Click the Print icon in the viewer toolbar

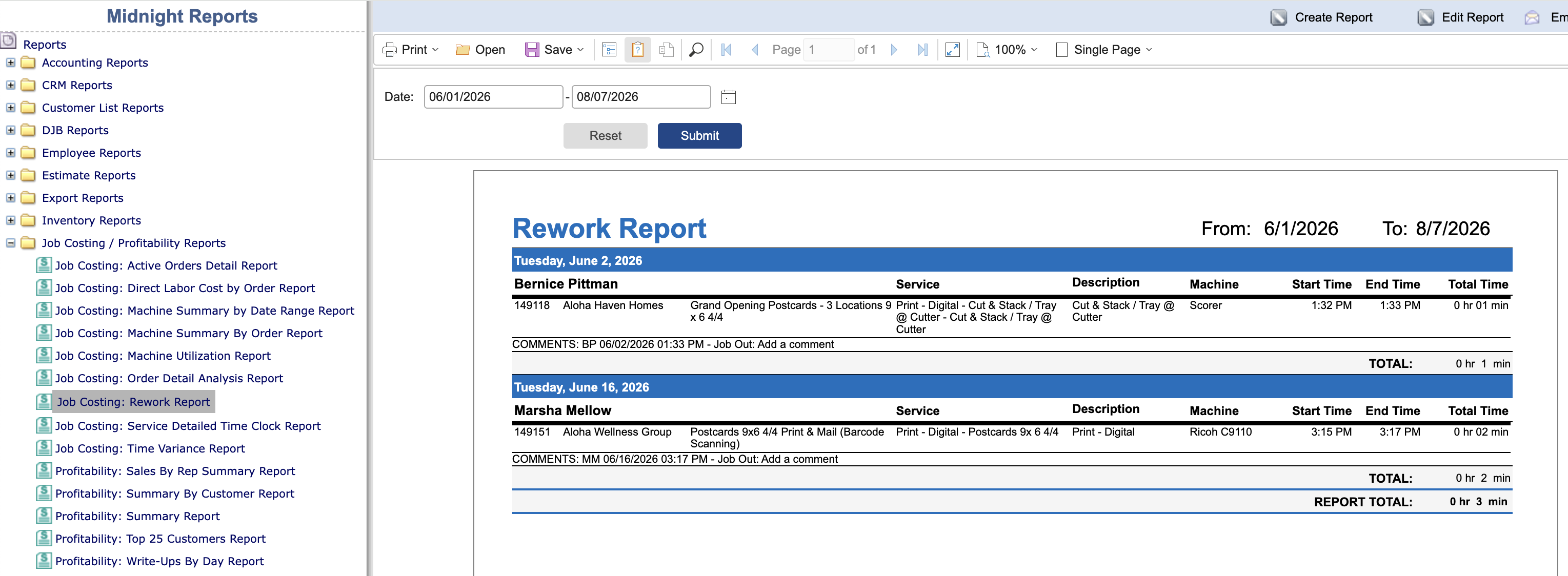click(389, 50)
